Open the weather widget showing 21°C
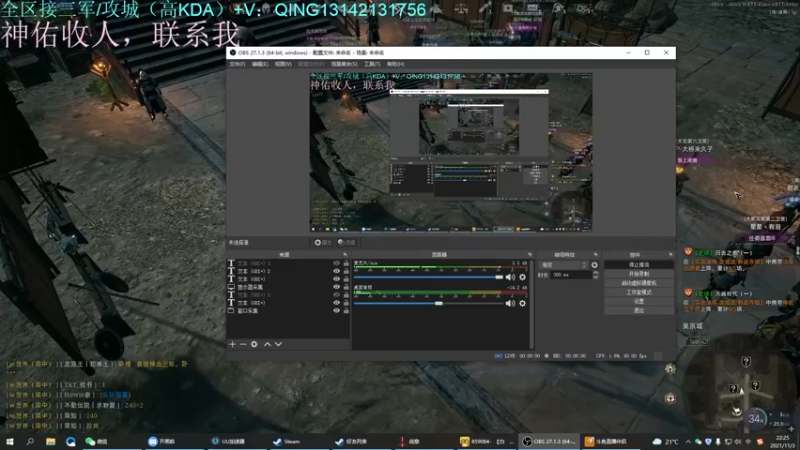The width and height of the screenshot is (800, 450). pyautogui.click(x=665, y=441)
